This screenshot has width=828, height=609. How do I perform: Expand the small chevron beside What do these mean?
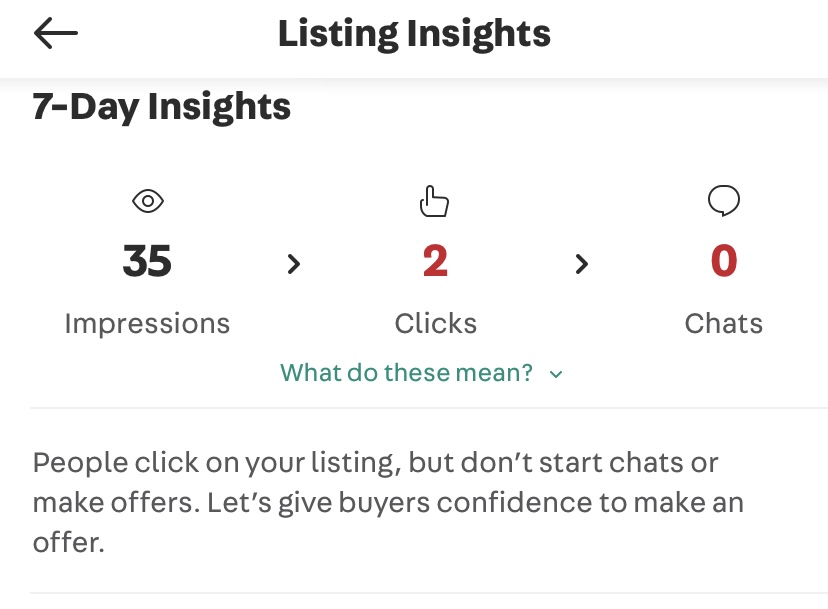556,374
